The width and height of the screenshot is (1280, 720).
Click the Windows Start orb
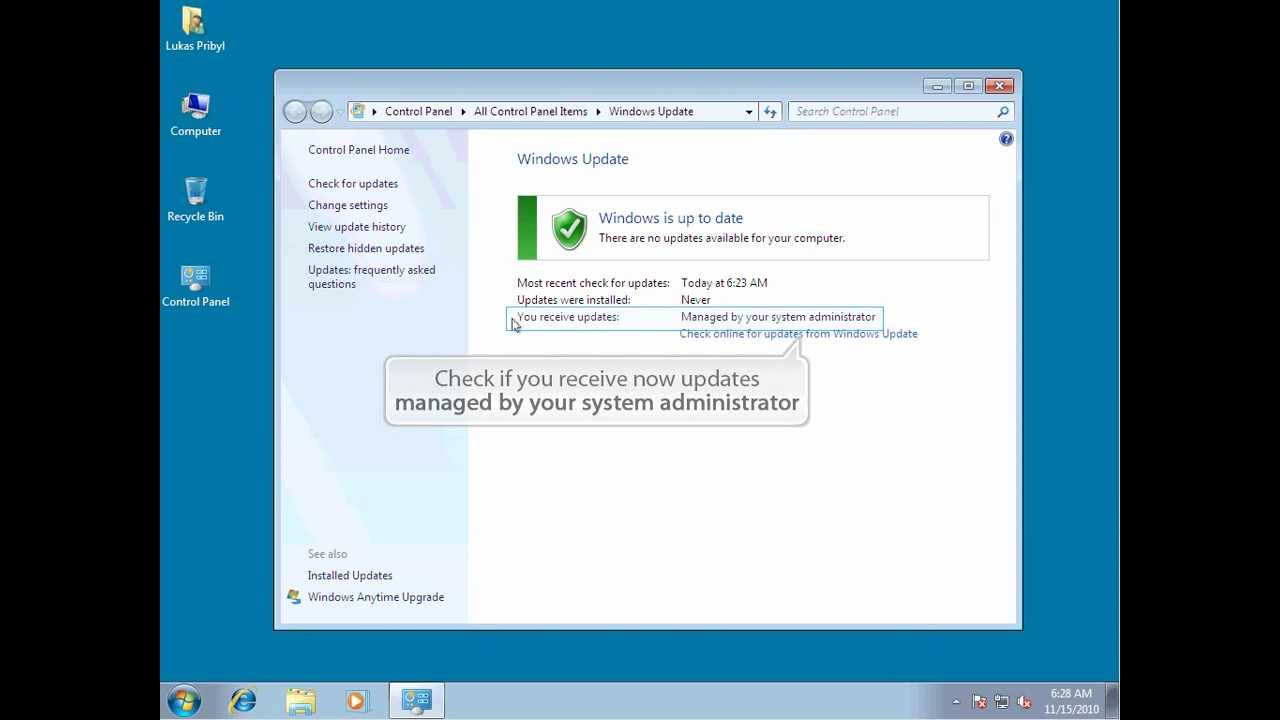pyautogui.click(x=184, y=701)
